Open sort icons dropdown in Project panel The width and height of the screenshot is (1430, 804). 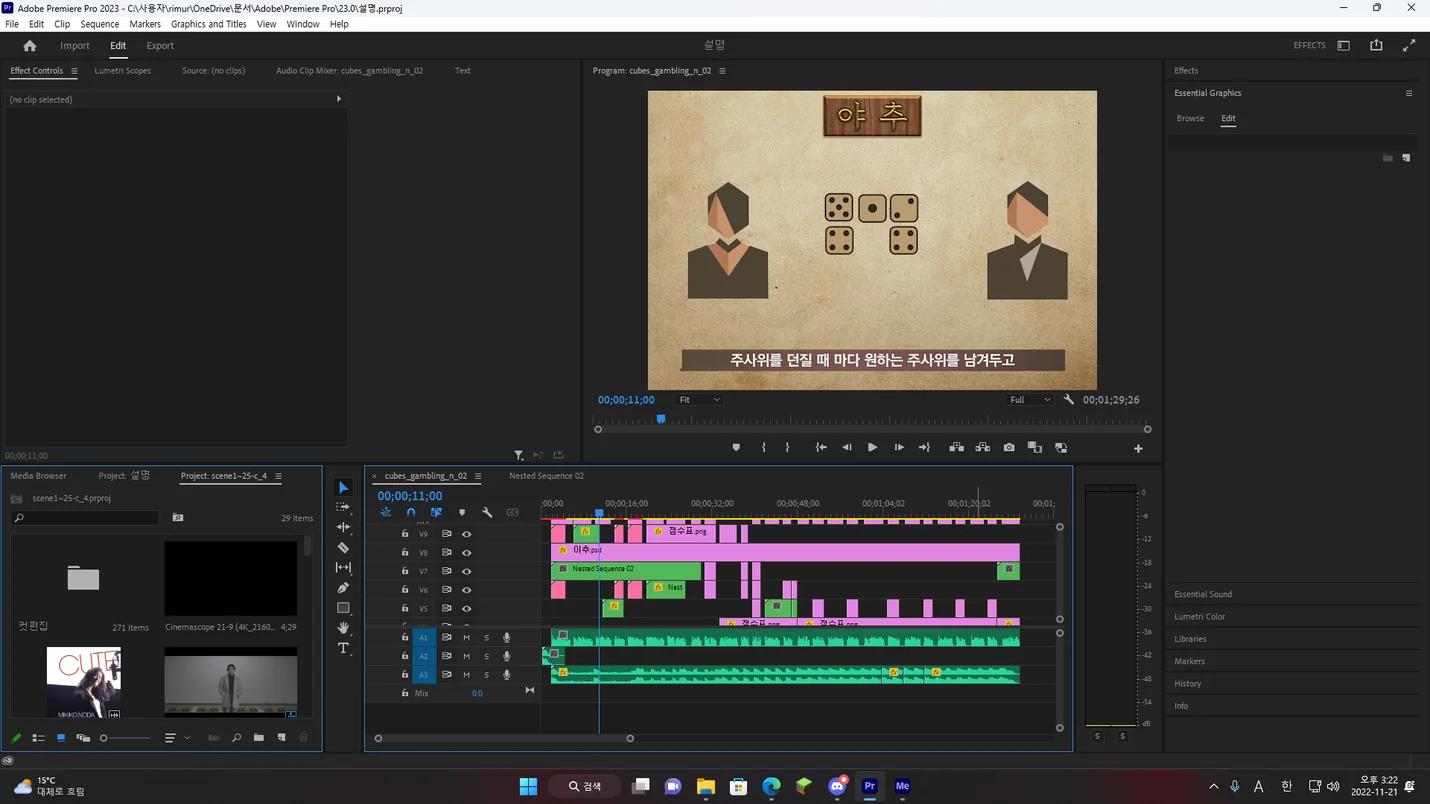pyautogui.click(x=176, y=738)
